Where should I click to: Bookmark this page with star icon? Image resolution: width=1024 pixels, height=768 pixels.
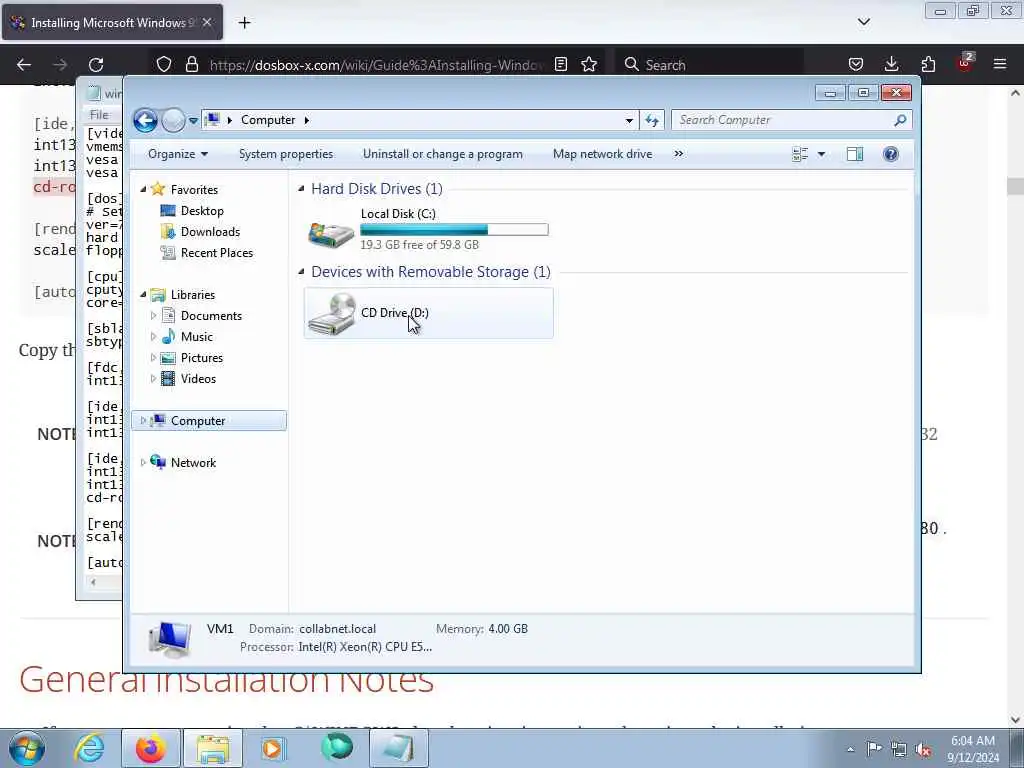(589, 65)
